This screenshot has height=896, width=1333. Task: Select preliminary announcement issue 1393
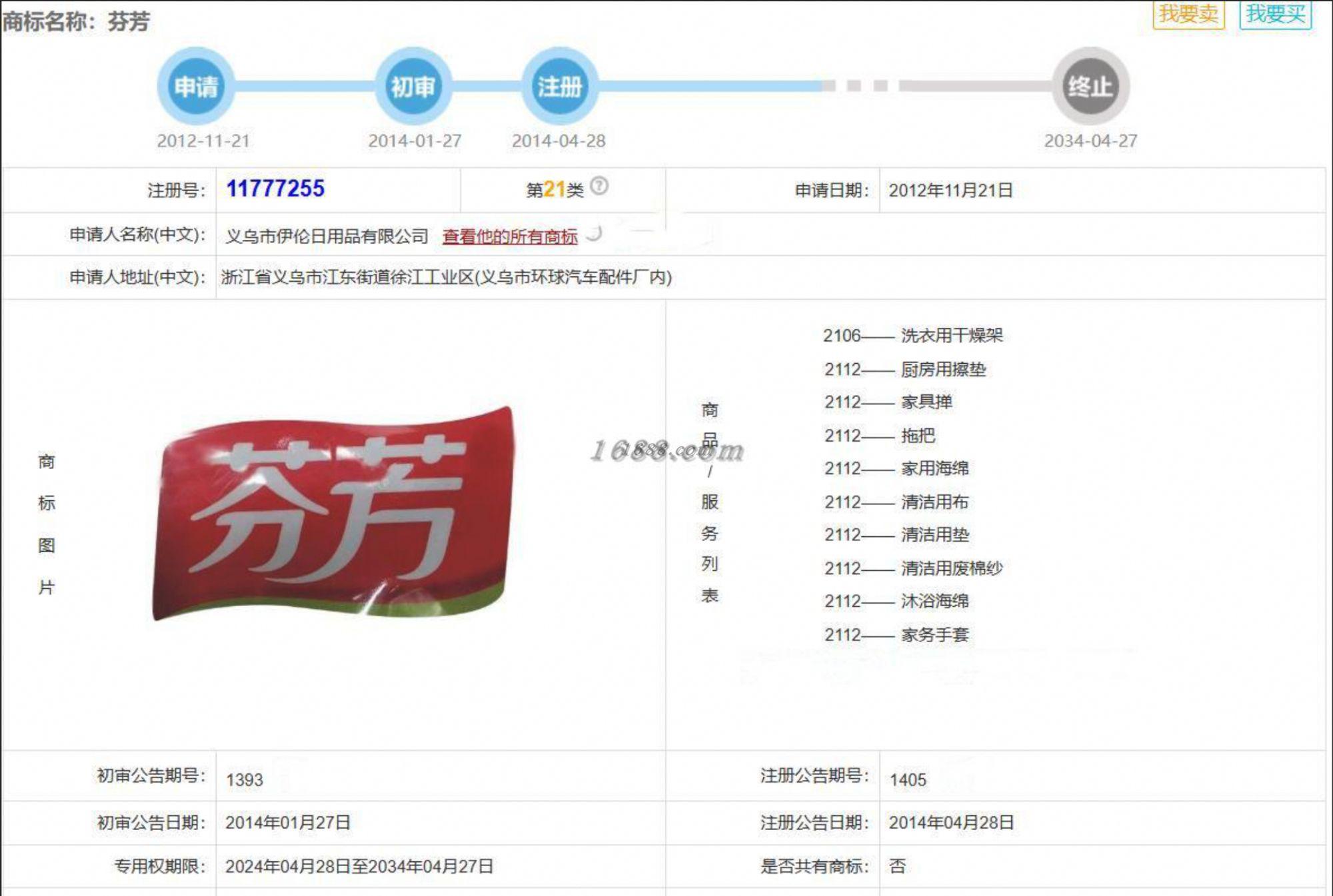coord(245,779)
